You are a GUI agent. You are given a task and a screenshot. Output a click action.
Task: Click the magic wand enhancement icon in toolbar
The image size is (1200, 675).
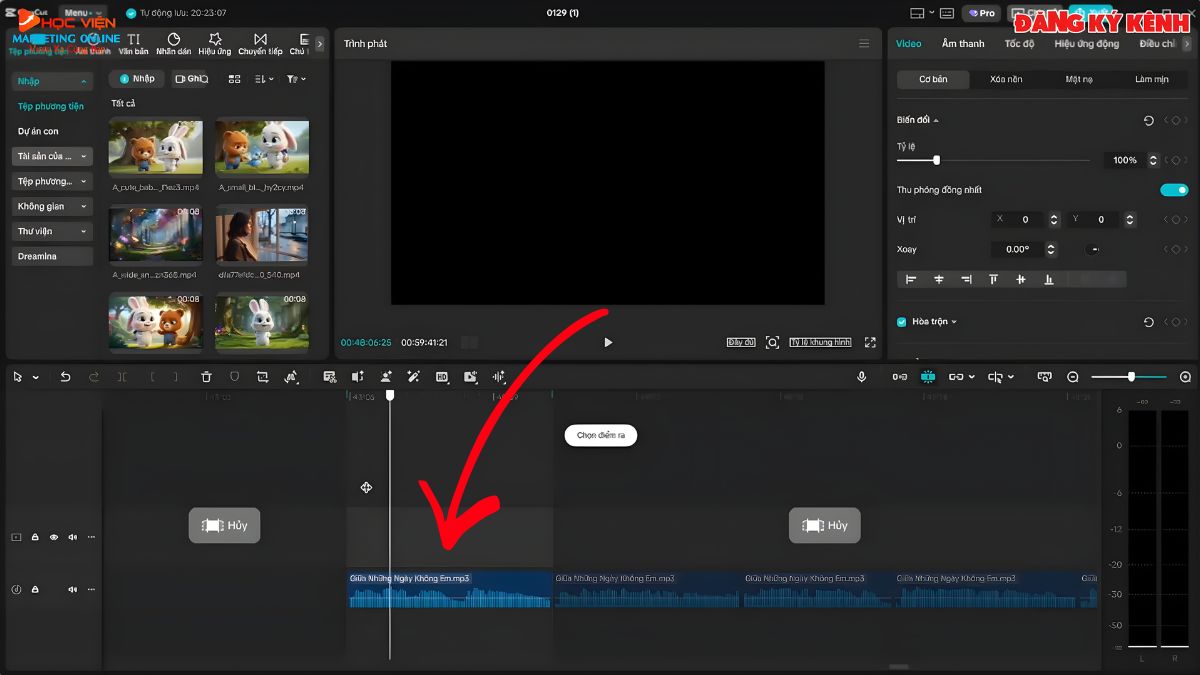coord(413,377)
